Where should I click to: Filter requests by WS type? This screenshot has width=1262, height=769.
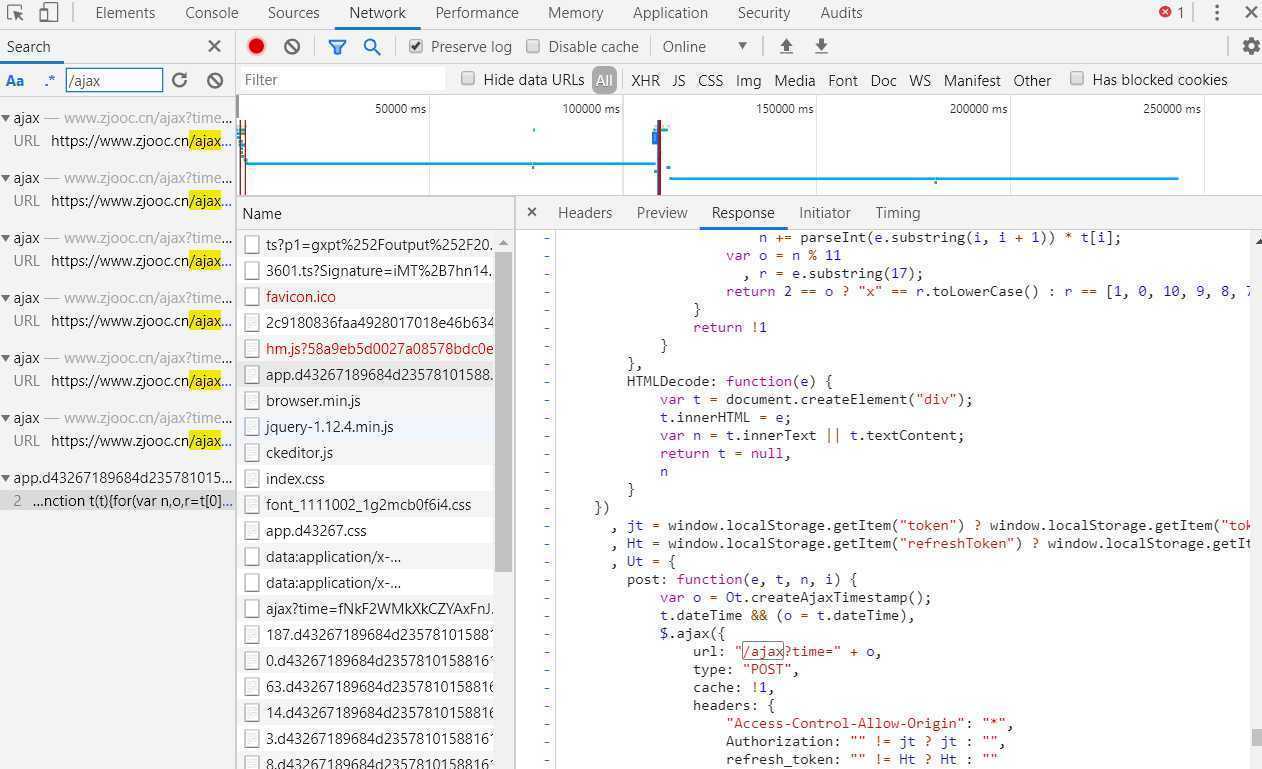coord(920,80)
